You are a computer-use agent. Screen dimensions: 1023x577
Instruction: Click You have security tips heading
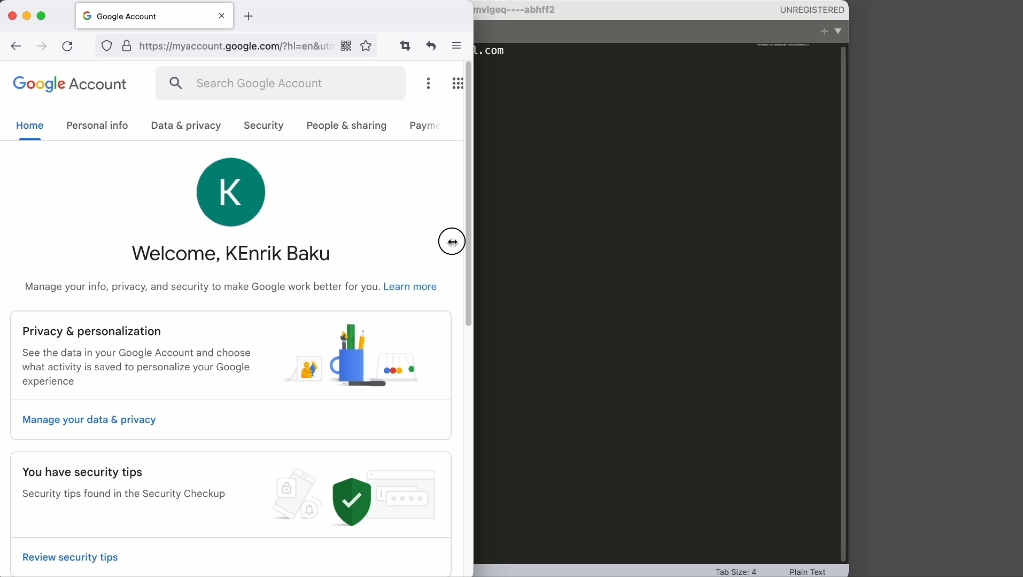coord(82,472)
